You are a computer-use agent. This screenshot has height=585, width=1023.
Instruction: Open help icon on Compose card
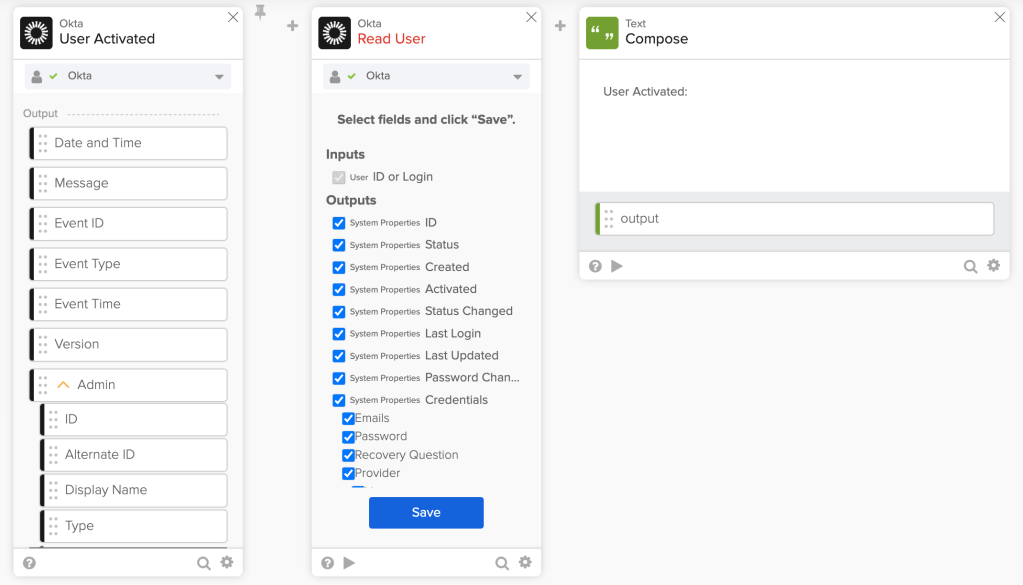595,266
